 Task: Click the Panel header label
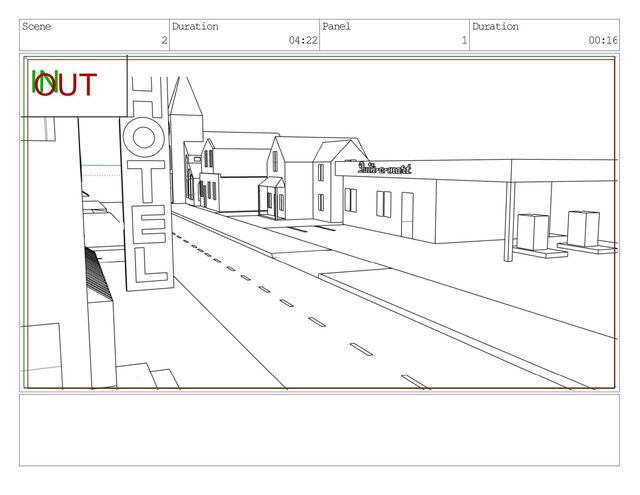336,27
